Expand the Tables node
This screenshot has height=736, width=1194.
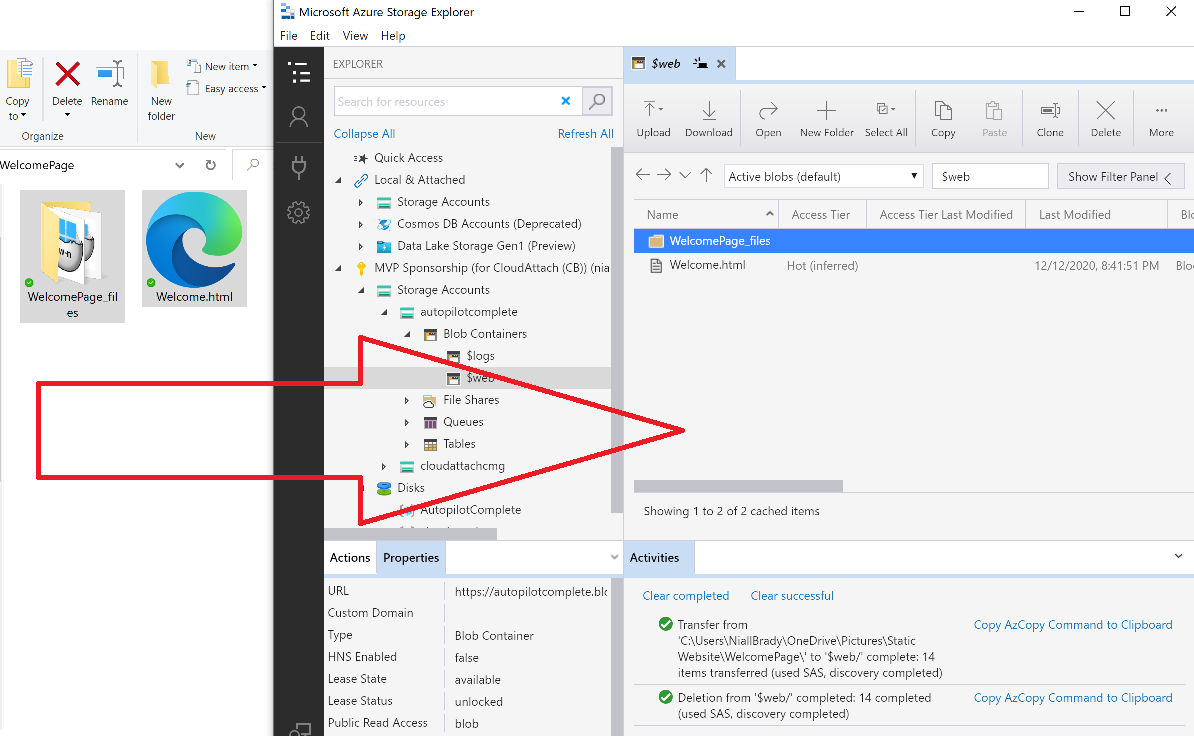pos(407,444)
